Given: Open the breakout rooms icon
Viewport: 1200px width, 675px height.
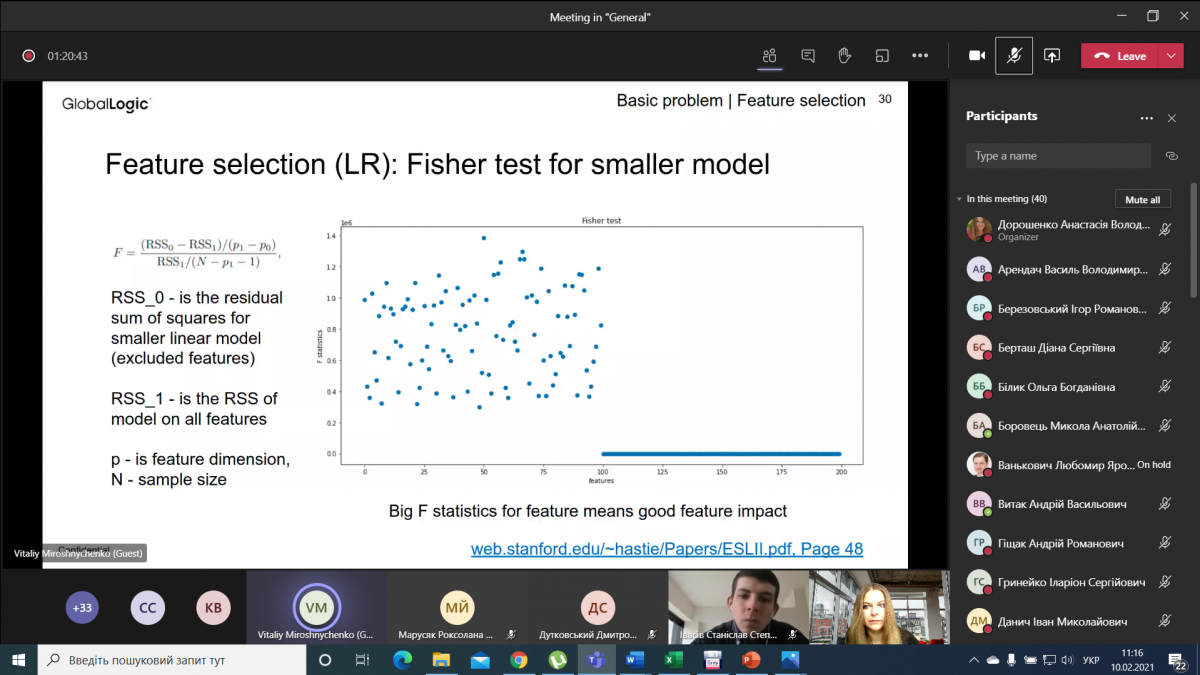Looking at the screenshot, I should (882, 56).
